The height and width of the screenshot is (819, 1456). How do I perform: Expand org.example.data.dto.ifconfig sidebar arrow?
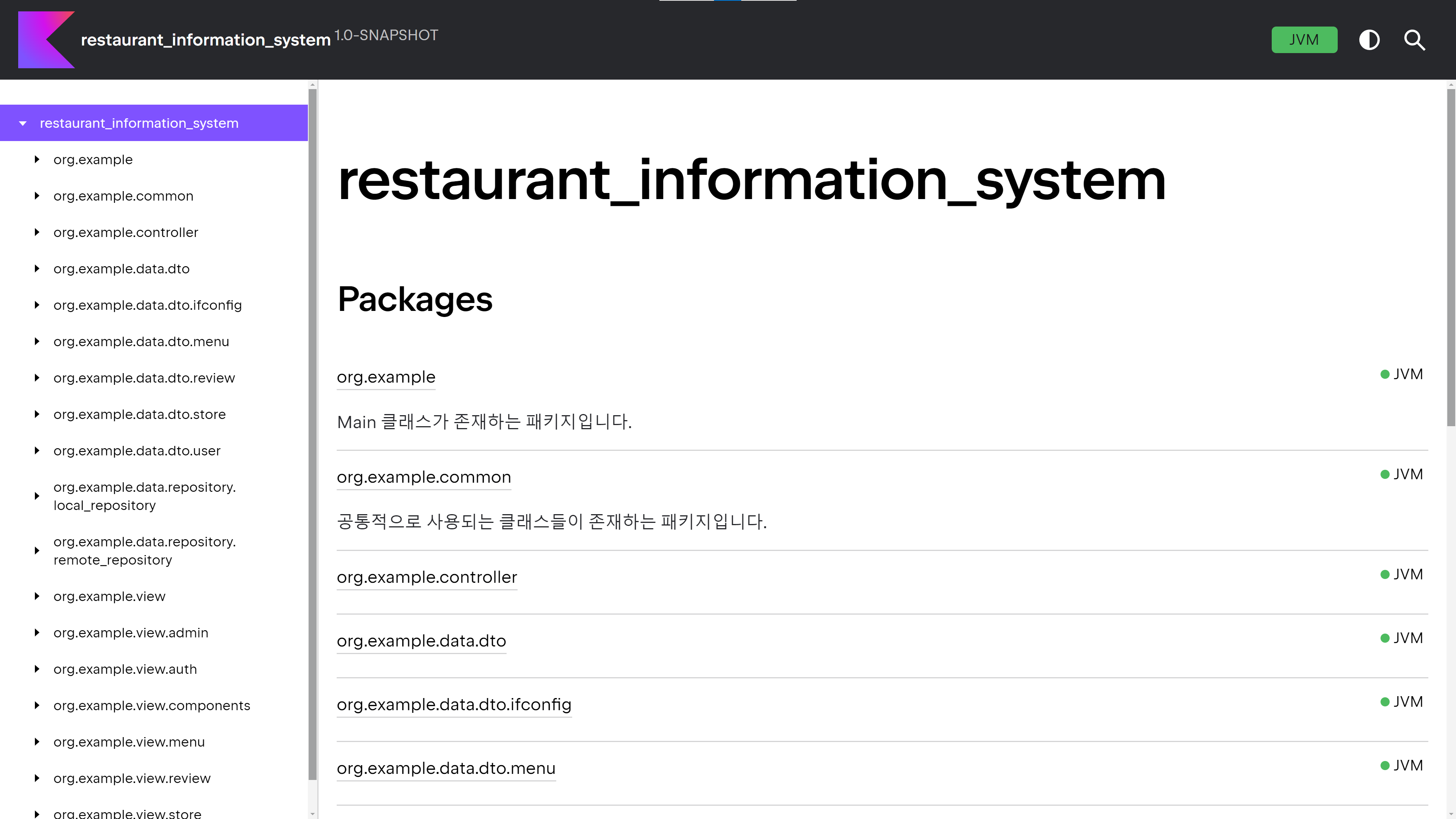pyautogui.click(x=37, y=305)
